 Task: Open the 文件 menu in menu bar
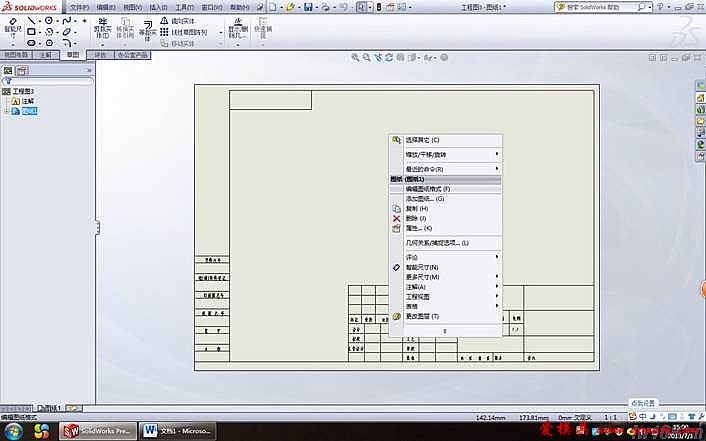tap(79, 7)
